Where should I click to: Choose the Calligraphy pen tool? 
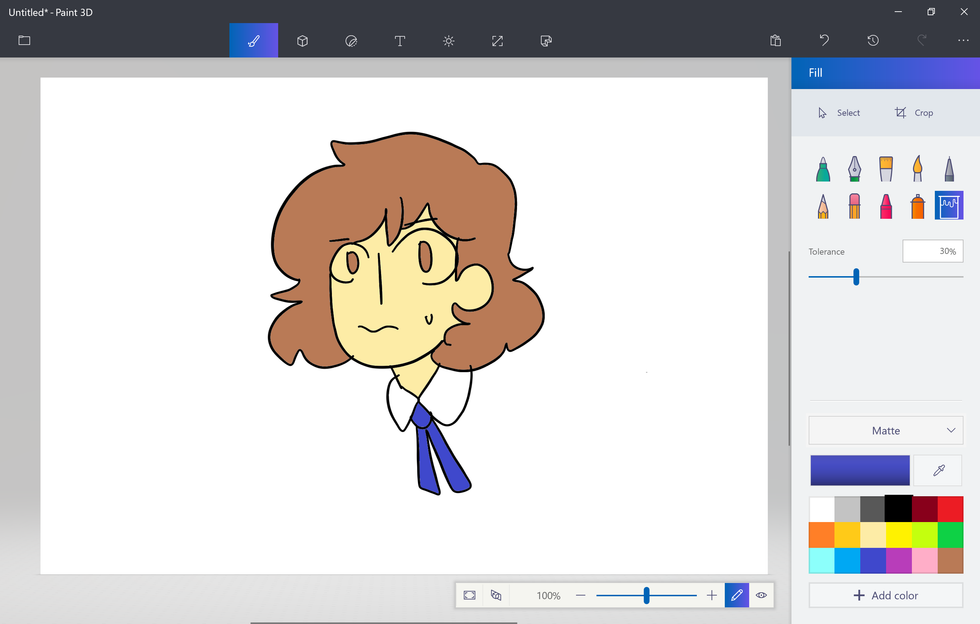pyautogui.click(x=854, y=168)
